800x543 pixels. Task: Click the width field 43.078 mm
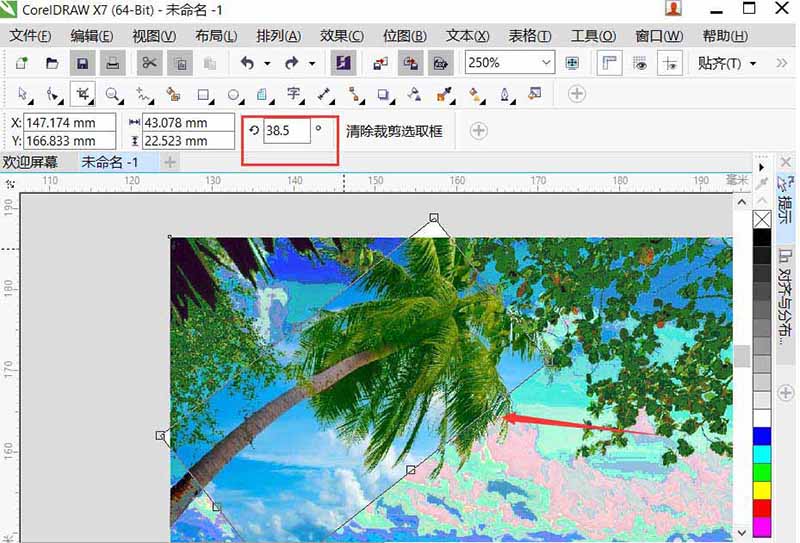click(x=188, y=122)
